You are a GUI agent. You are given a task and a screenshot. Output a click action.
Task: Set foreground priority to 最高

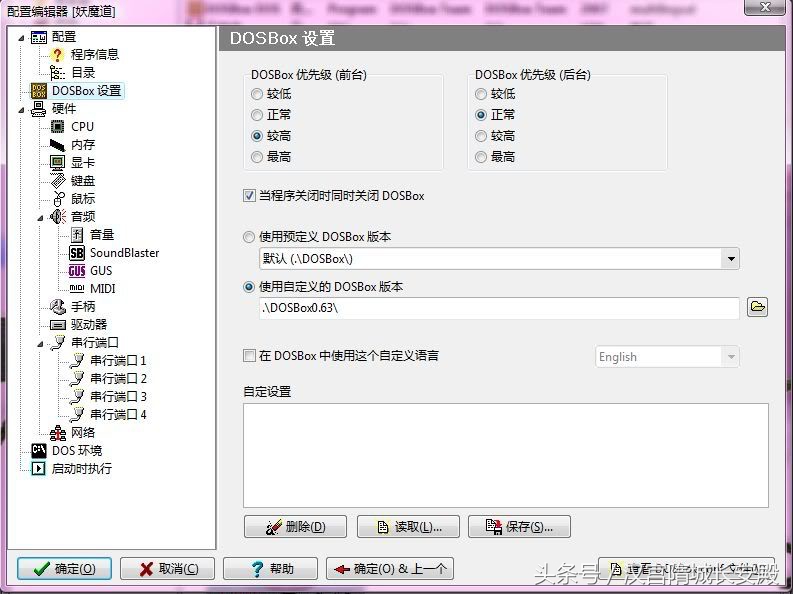pos(257,157)
